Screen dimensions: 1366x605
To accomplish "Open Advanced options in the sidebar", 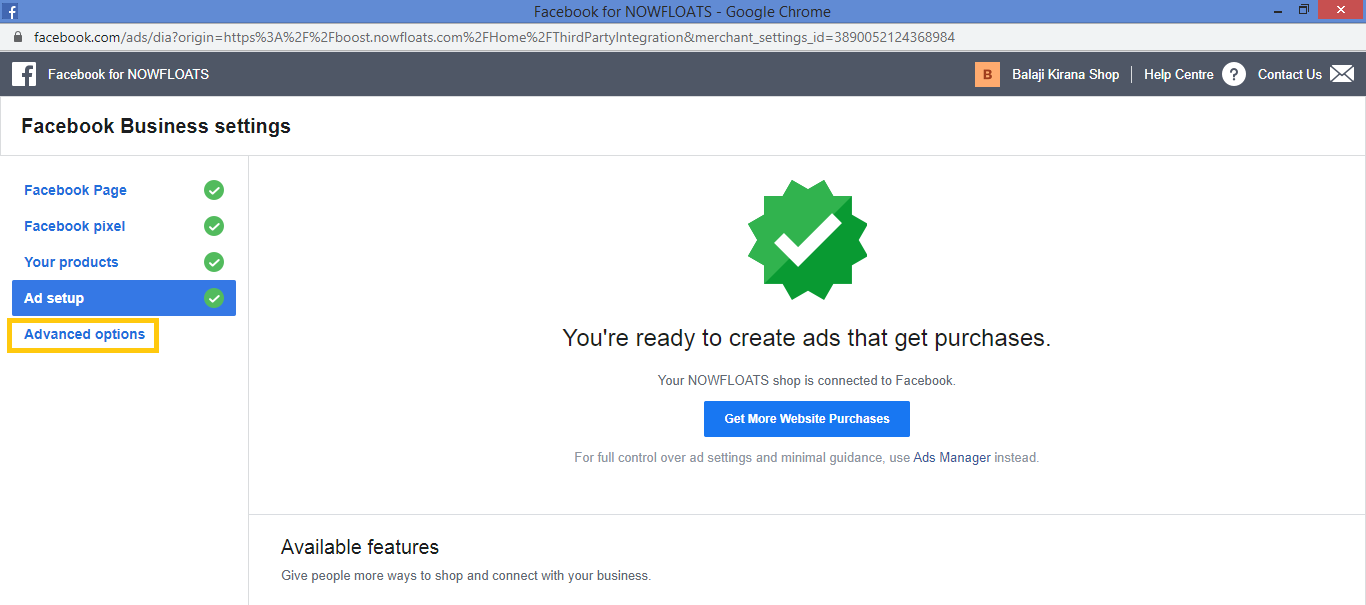I will coord(84,334).
